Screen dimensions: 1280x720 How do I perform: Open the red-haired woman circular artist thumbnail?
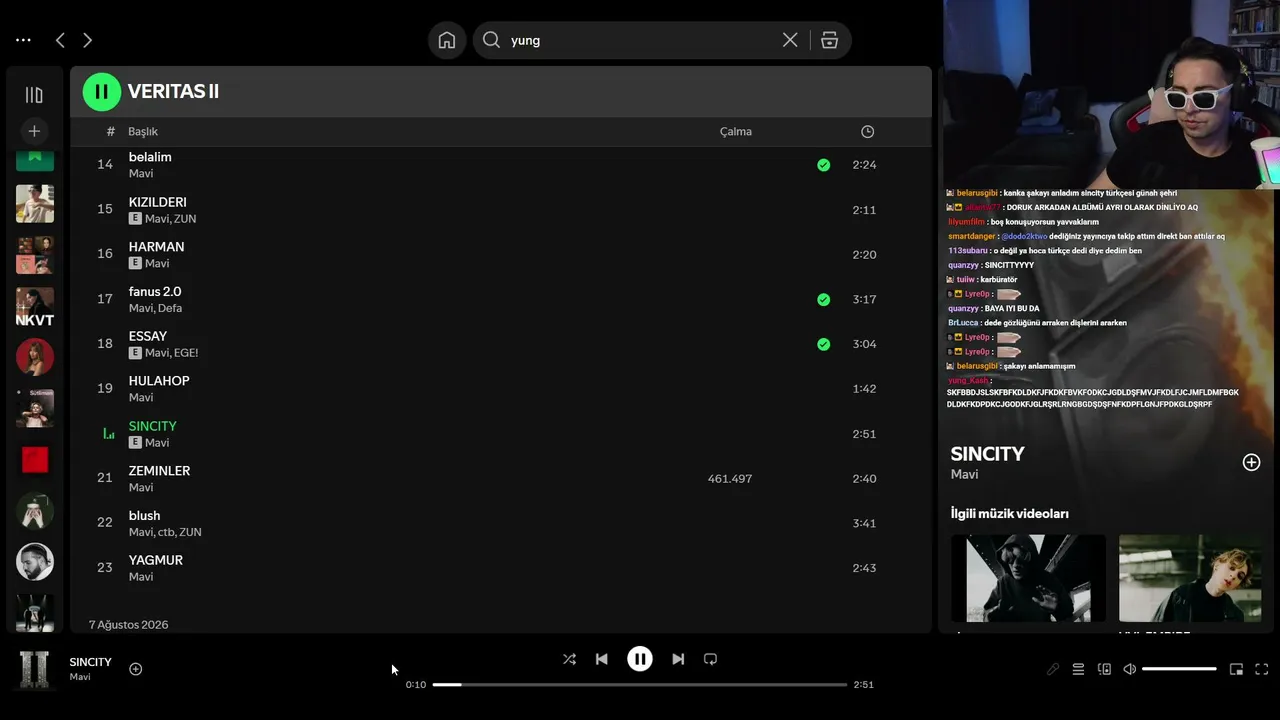pos(35,357)
